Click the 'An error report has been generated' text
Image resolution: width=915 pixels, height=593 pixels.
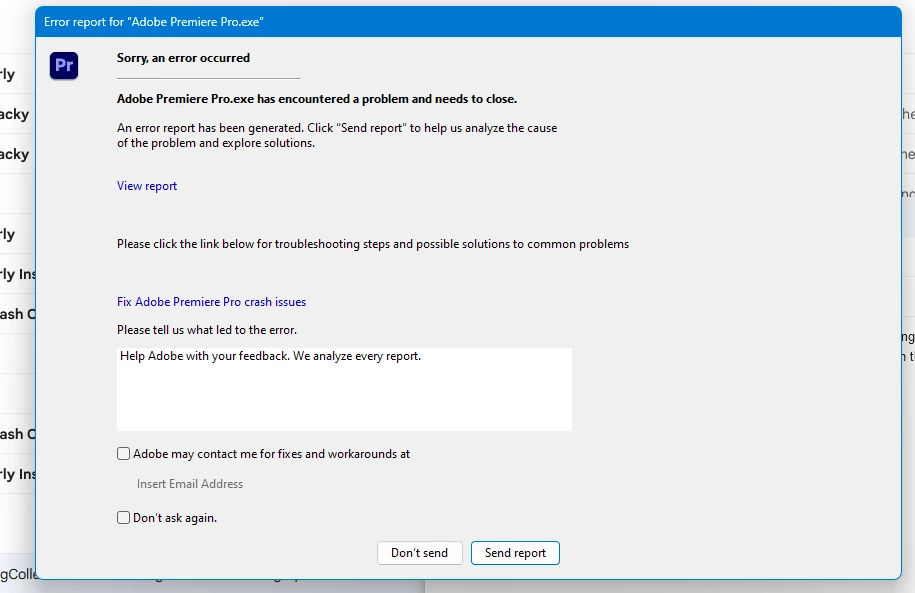point(337,135)
